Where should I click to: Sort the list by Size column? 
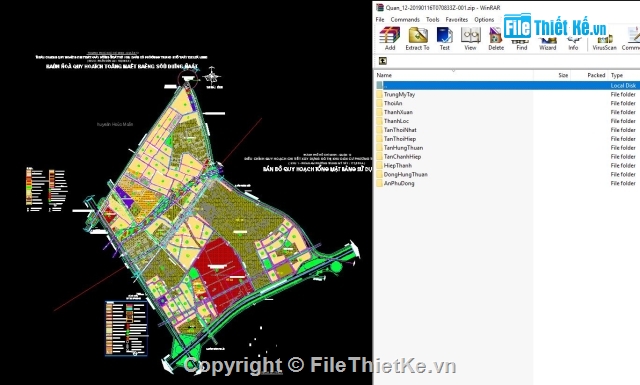click(551, 75)
